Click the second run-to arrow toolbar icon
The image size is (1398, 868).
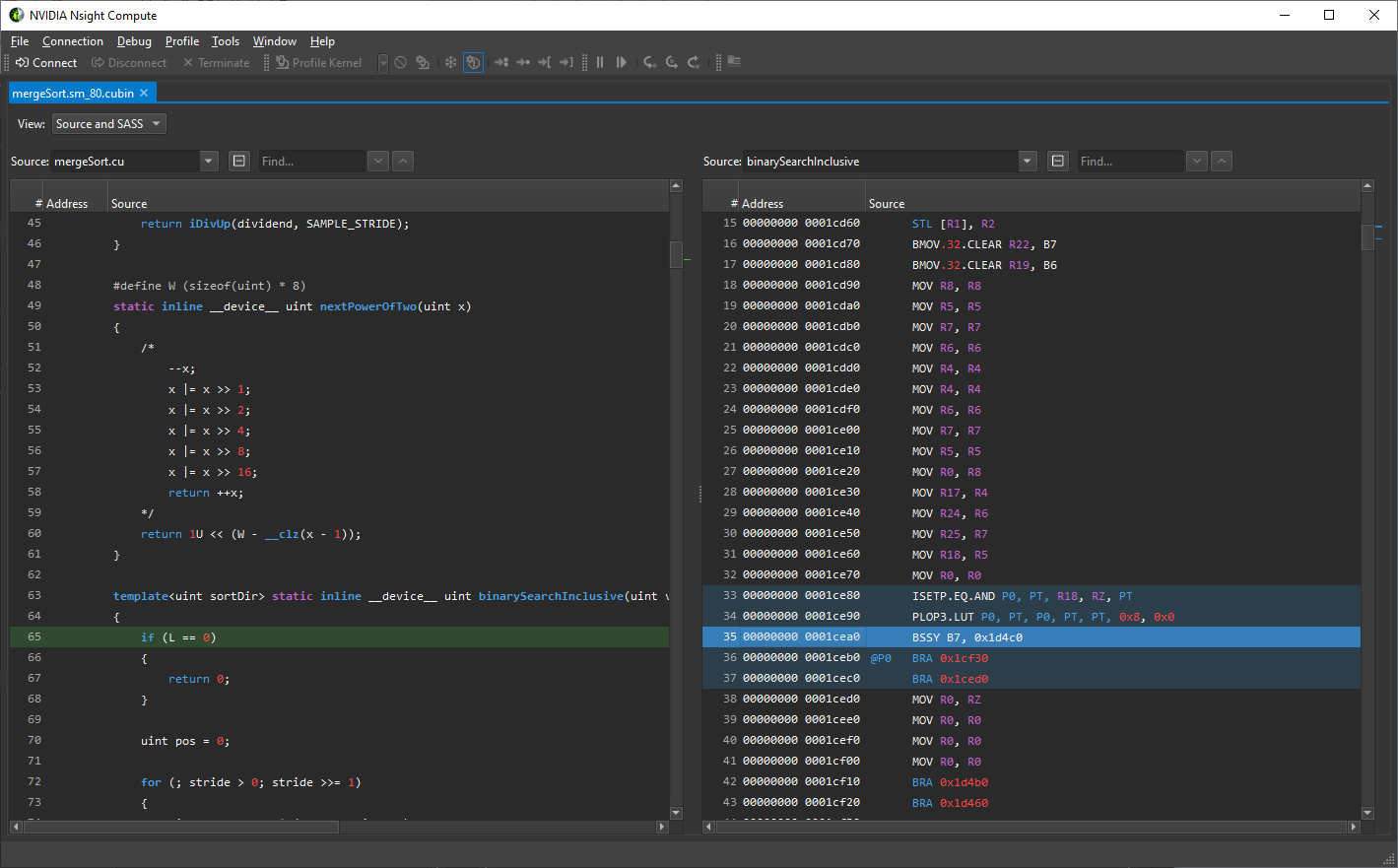tap(523, 62)
